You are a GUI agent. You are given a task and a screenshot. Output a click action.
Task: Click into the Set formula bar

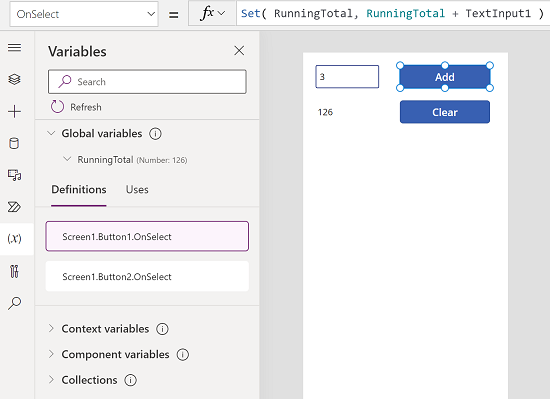[393, 13]
